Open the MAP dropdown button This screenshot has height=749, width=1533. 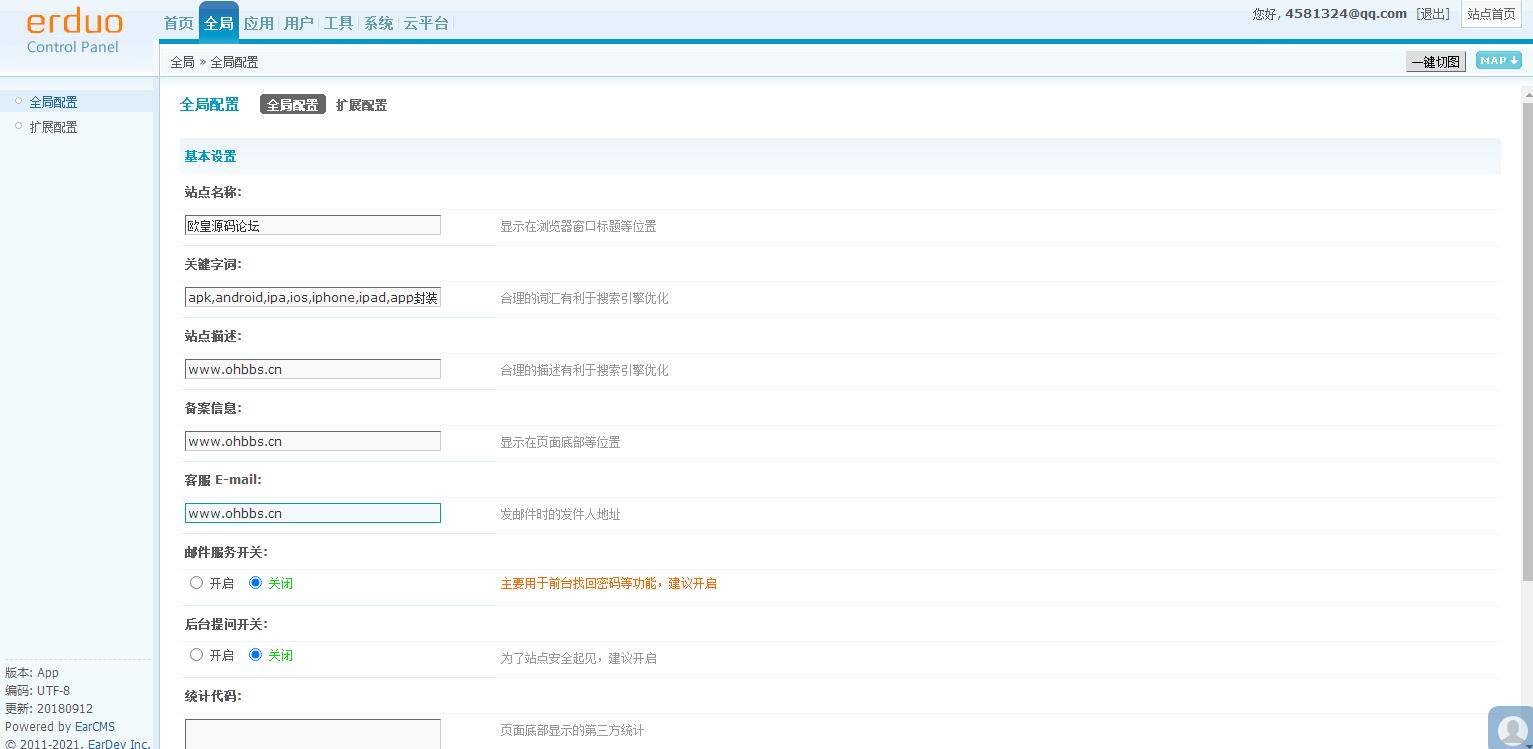pos(1498,61)
